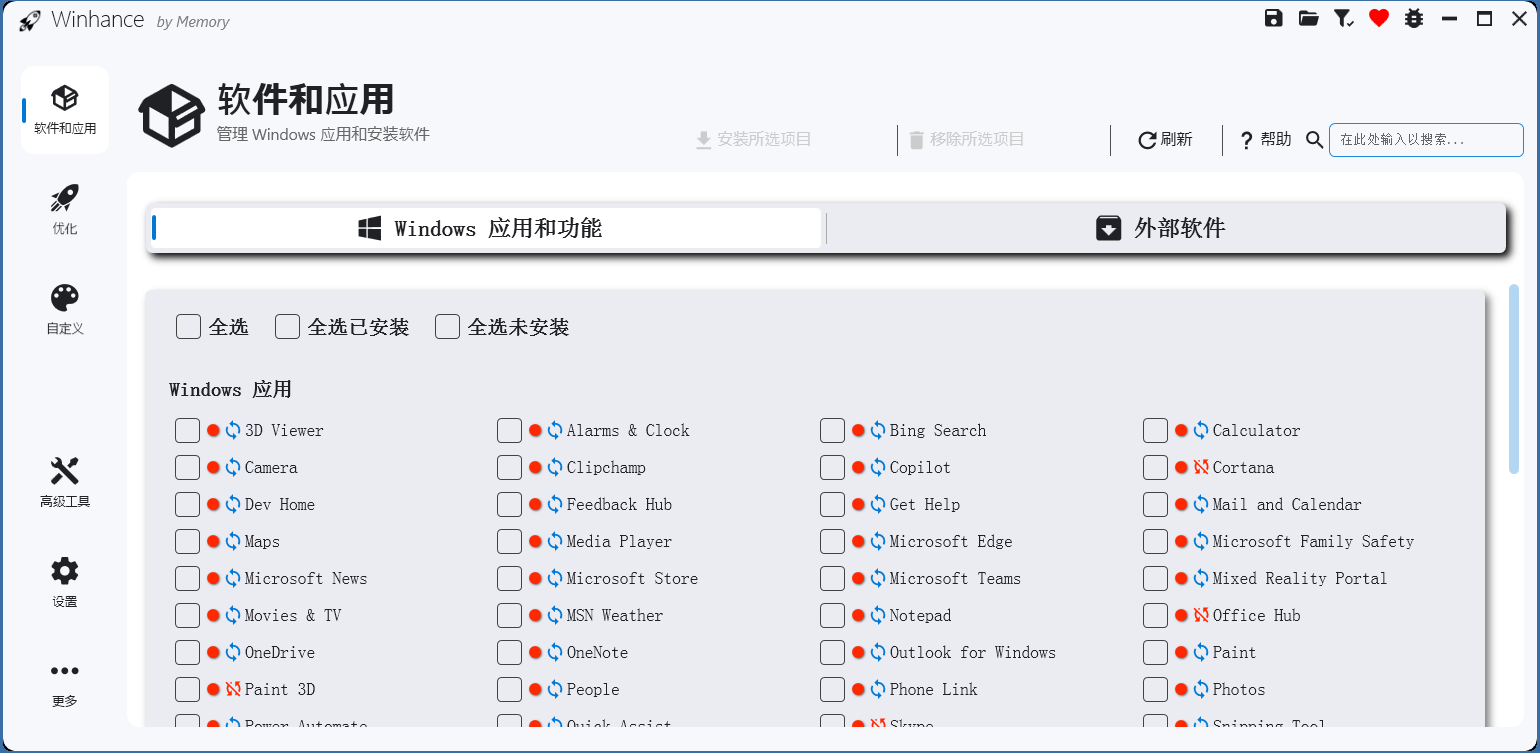This screenshot has width=1540, height=753.
Task: Check the box for Outlook for Windows
Action: (x=832, y=653)
